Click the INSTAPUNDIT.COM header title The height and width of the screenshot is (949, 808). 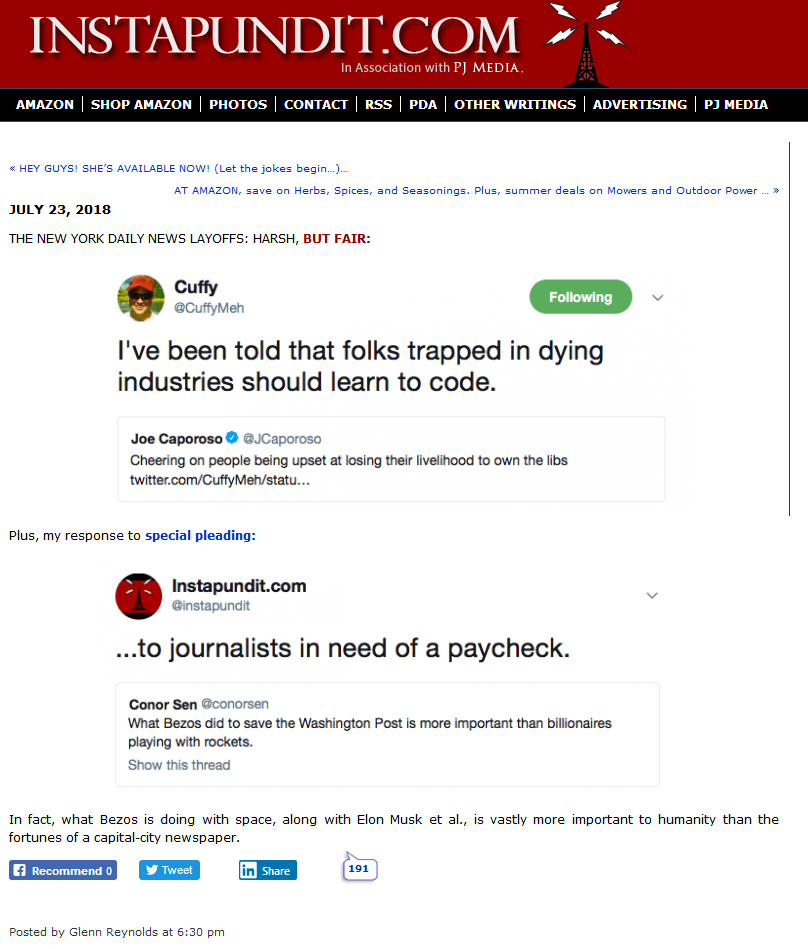coord(274,35)
